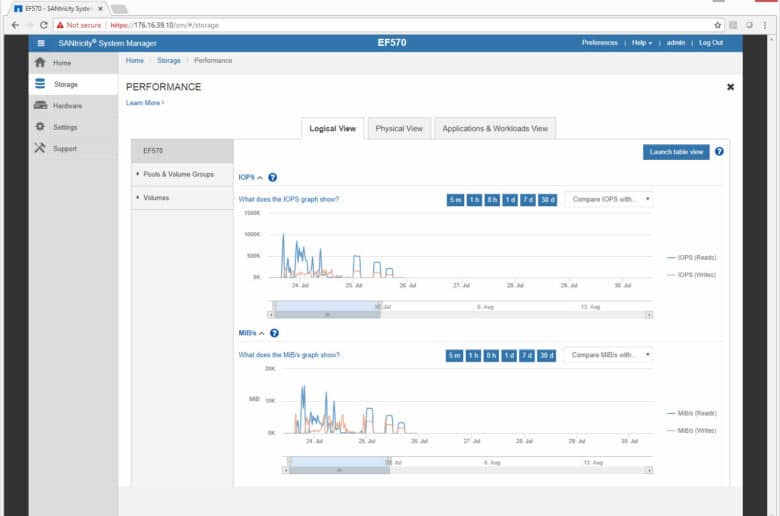This screenshot has width=780, height=516.
Task: Click help icon beside MiB/s heading
Action: (274, 333)
